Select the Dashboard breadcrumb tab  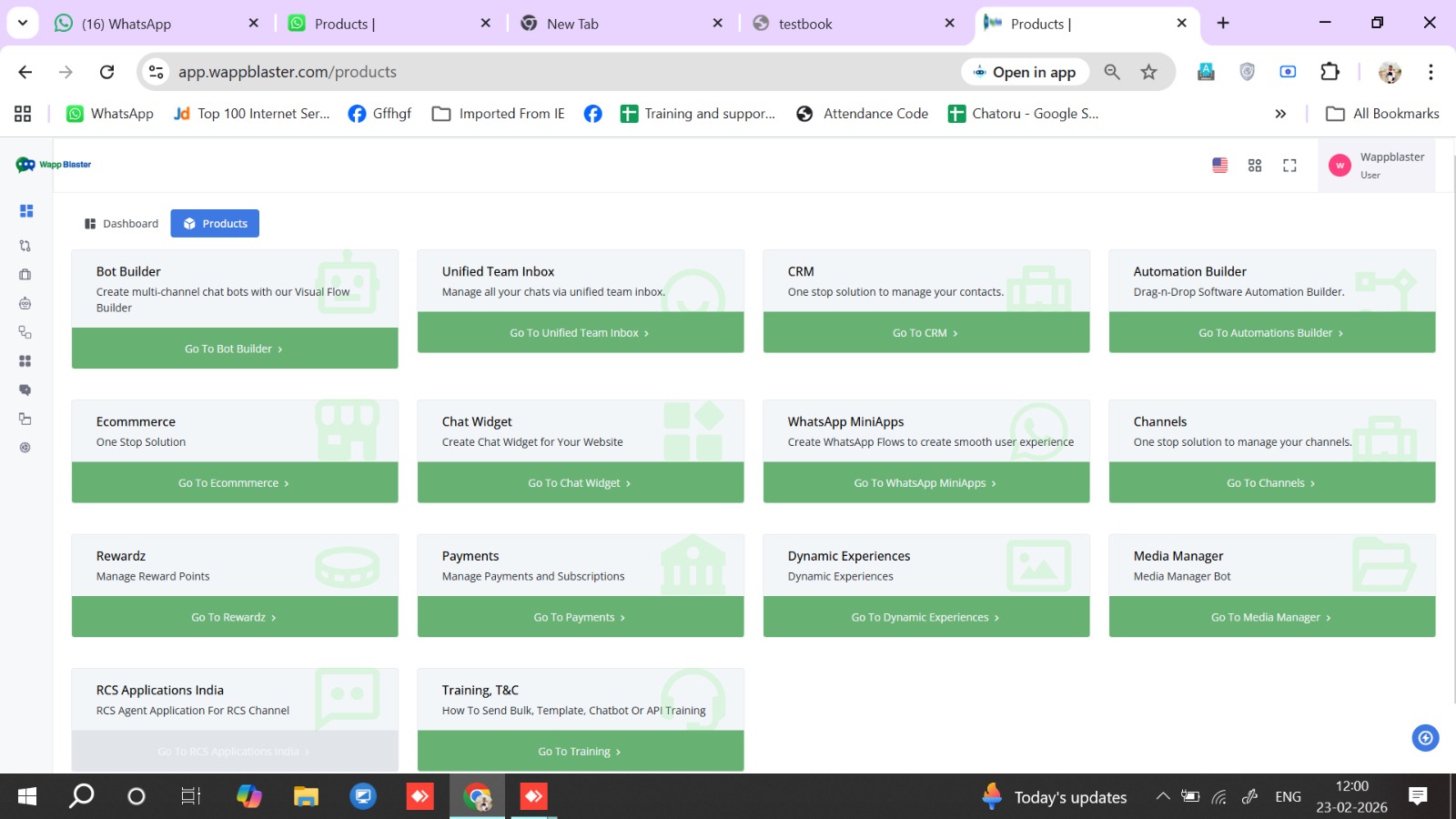(x=121, y=224)
